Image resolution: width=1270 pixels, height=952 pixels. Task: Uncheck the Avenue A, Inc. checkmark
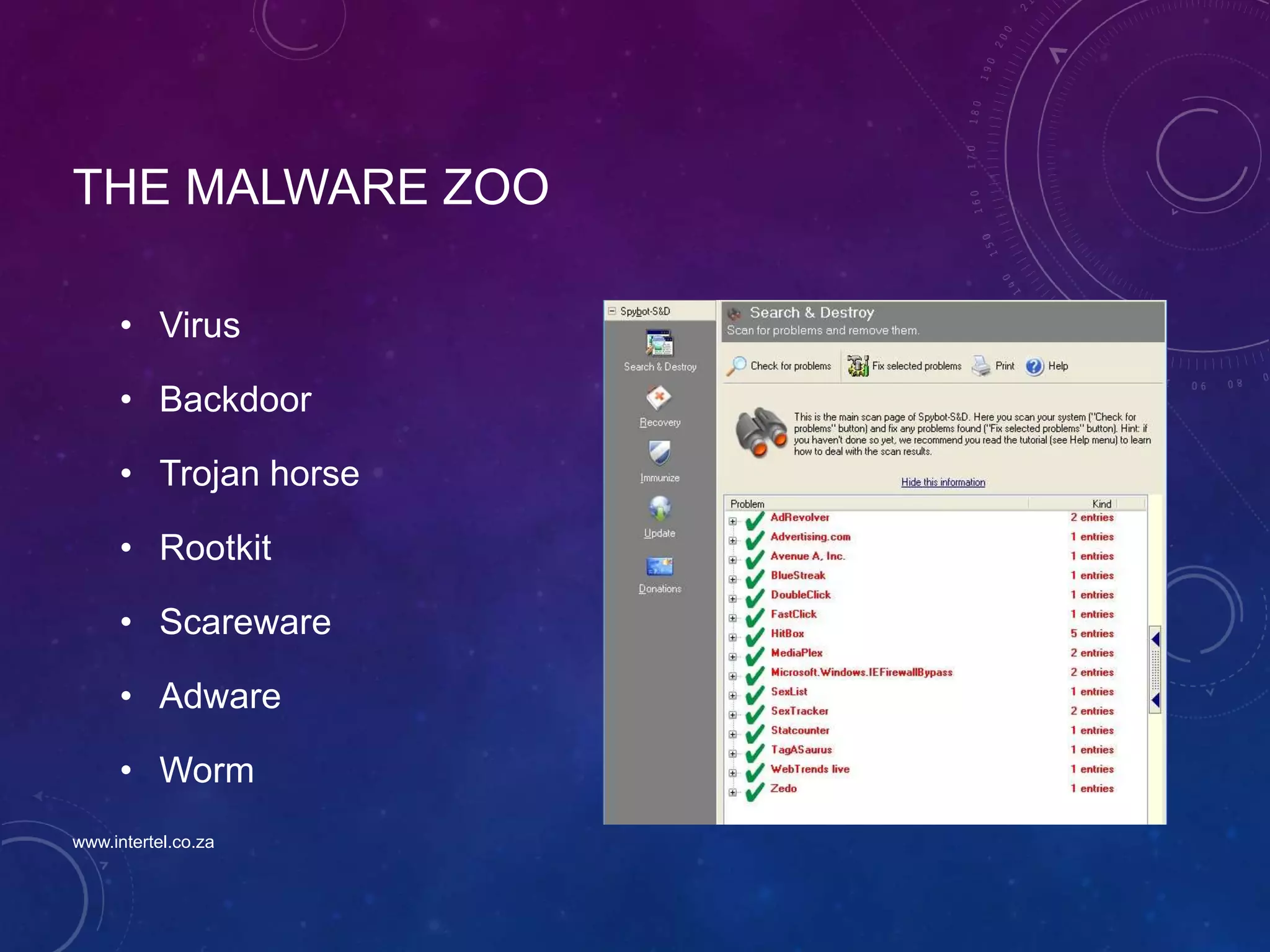point(755,559)
